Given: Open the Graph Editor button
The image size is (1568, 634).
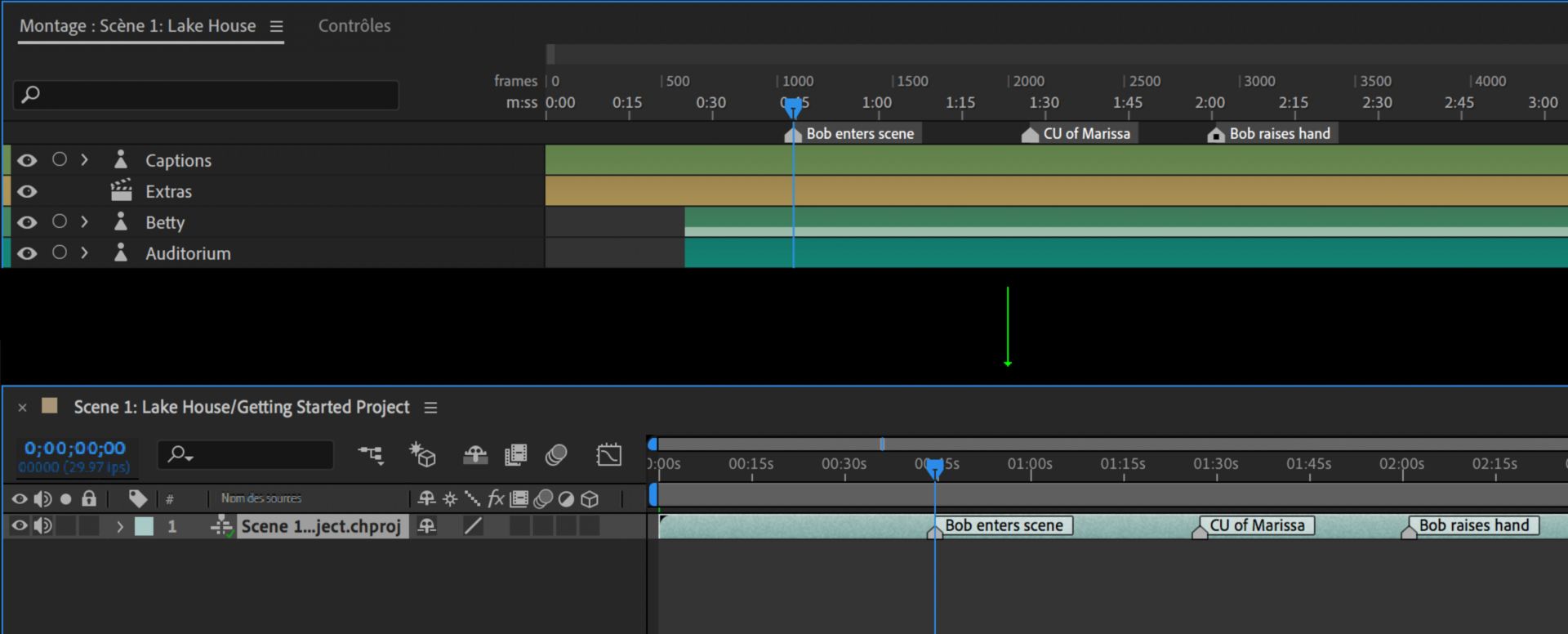Looking at the screenshot, I should (608, 454).
